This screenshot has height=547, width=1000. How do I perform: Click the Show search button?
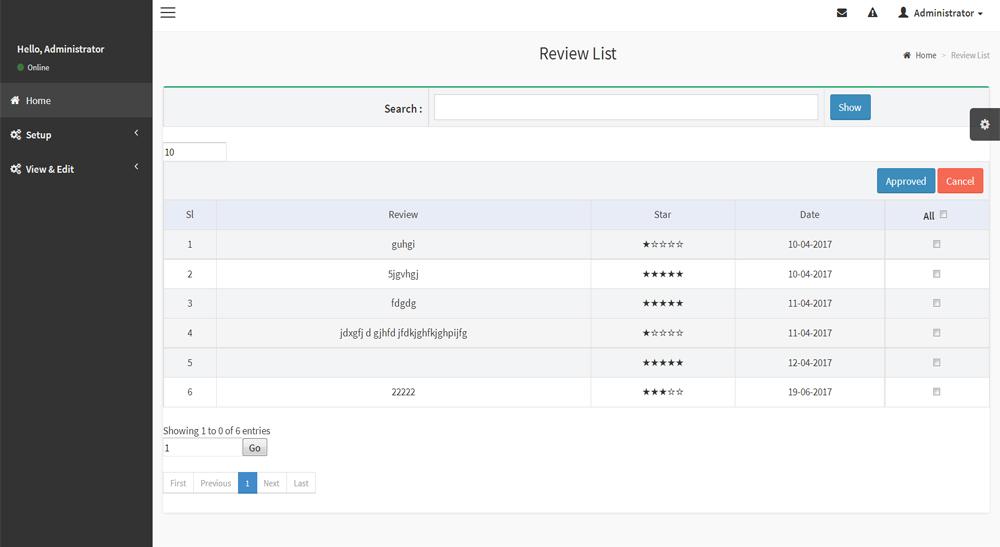850,108
